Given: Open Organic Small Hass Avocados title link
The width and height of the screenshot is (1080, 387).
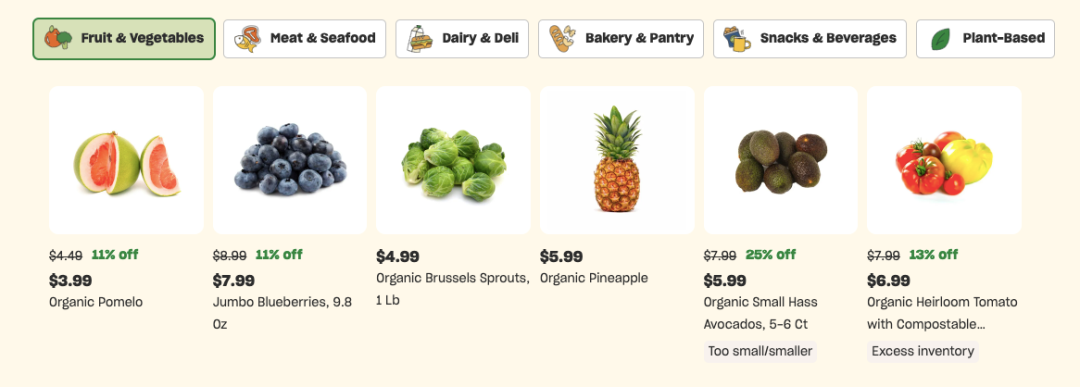Looking at the screenshot, I should (760, 313).
